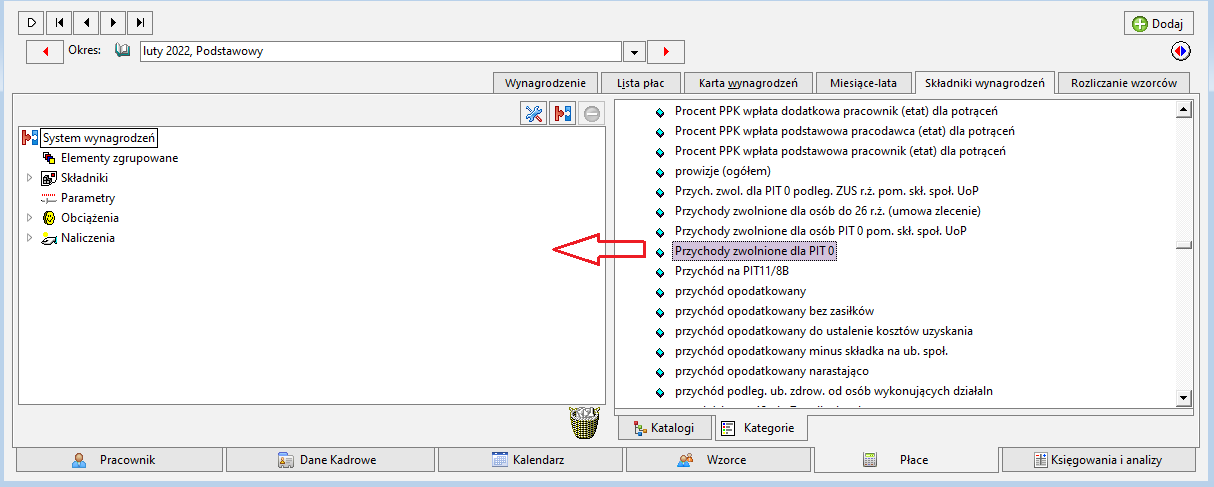This screenshot has height=487, width=1214.
Task: Open the Wzorce bottom tab
Action: 718,460
